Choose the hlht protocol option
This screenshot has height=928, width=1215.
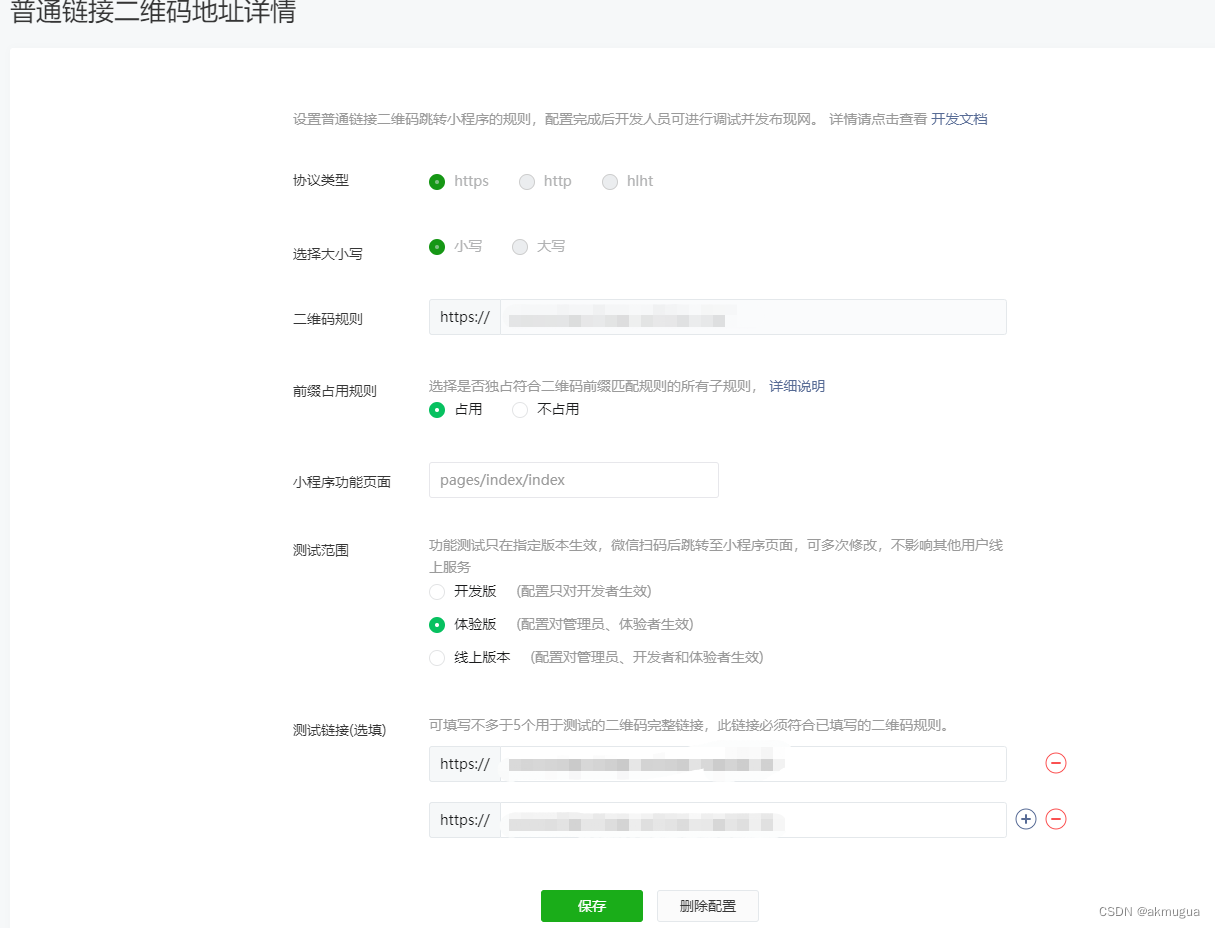[610, 182]
